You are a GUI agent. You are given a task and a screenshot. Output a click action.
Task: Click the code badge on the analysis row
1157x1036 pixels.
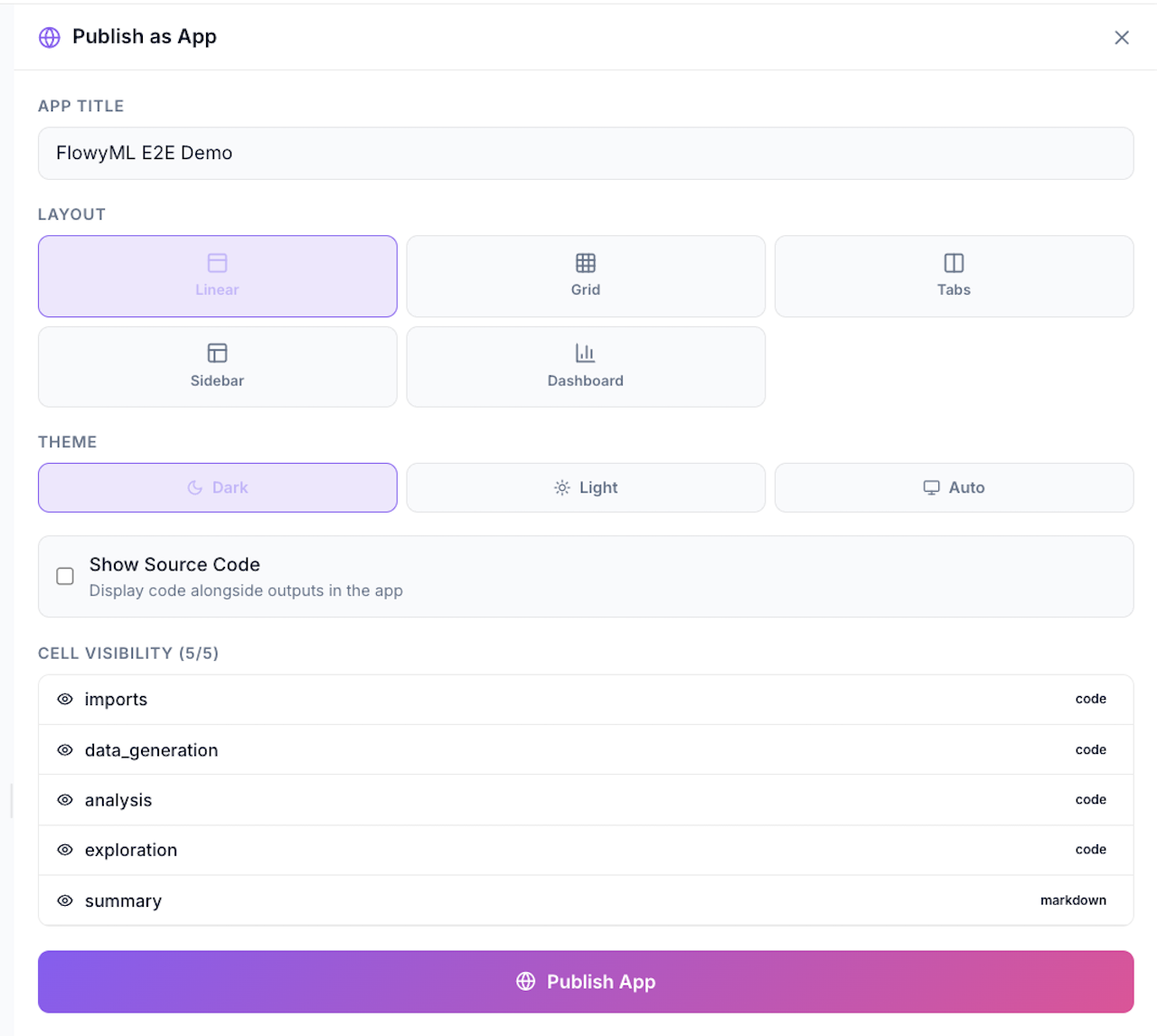[x=1090, y=799]
